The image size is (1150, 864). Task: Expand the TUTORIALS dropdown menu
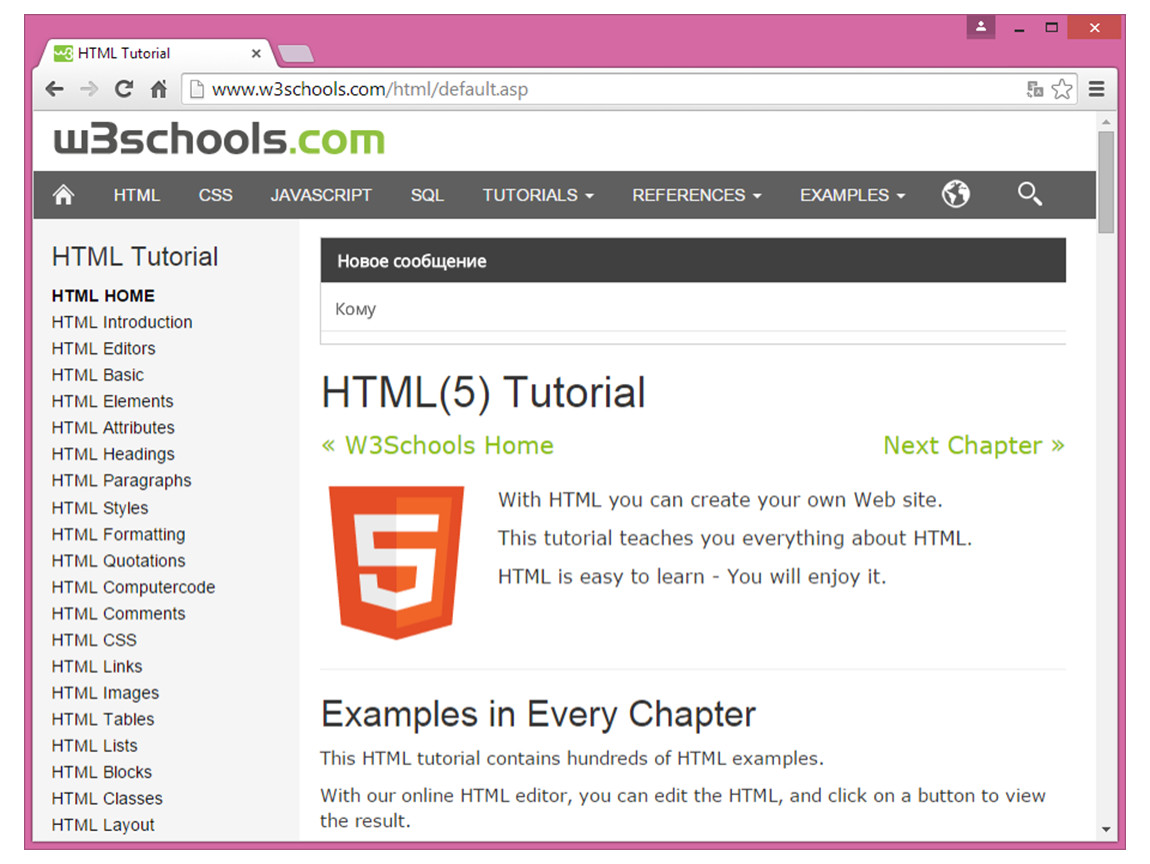point(538,195)
